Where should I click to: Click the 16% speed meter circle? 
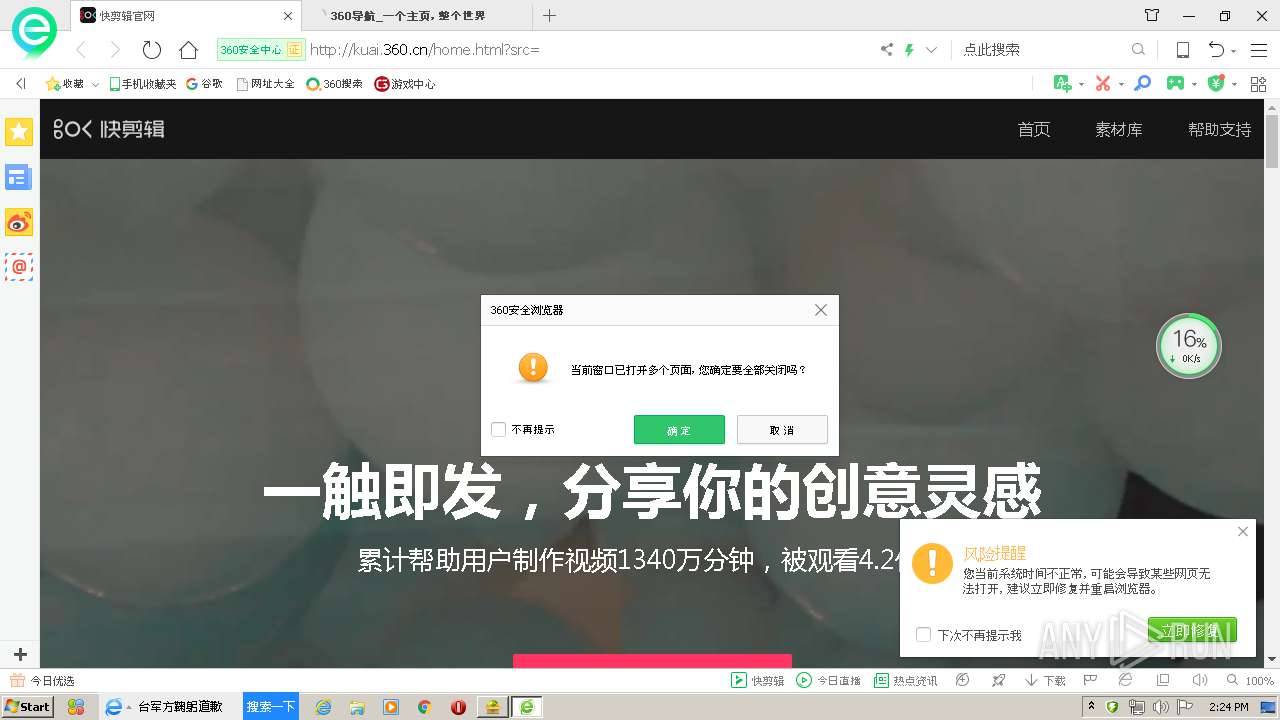coord(1188,346)
